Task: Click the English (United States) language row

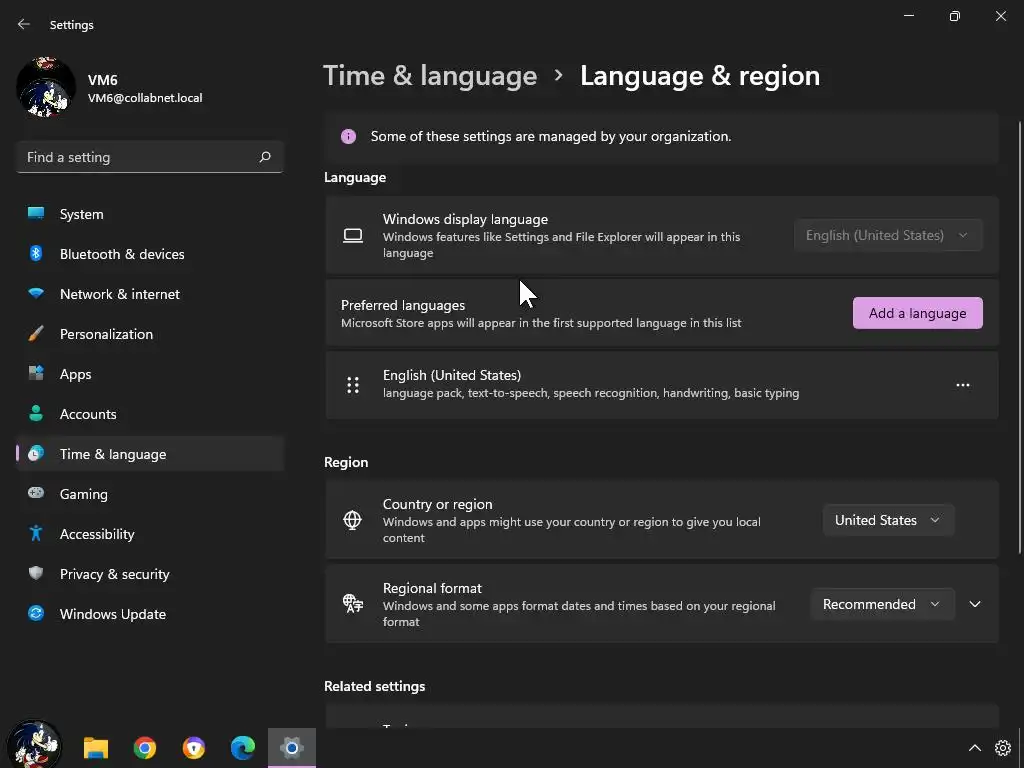Action: (x=662, y=385)
